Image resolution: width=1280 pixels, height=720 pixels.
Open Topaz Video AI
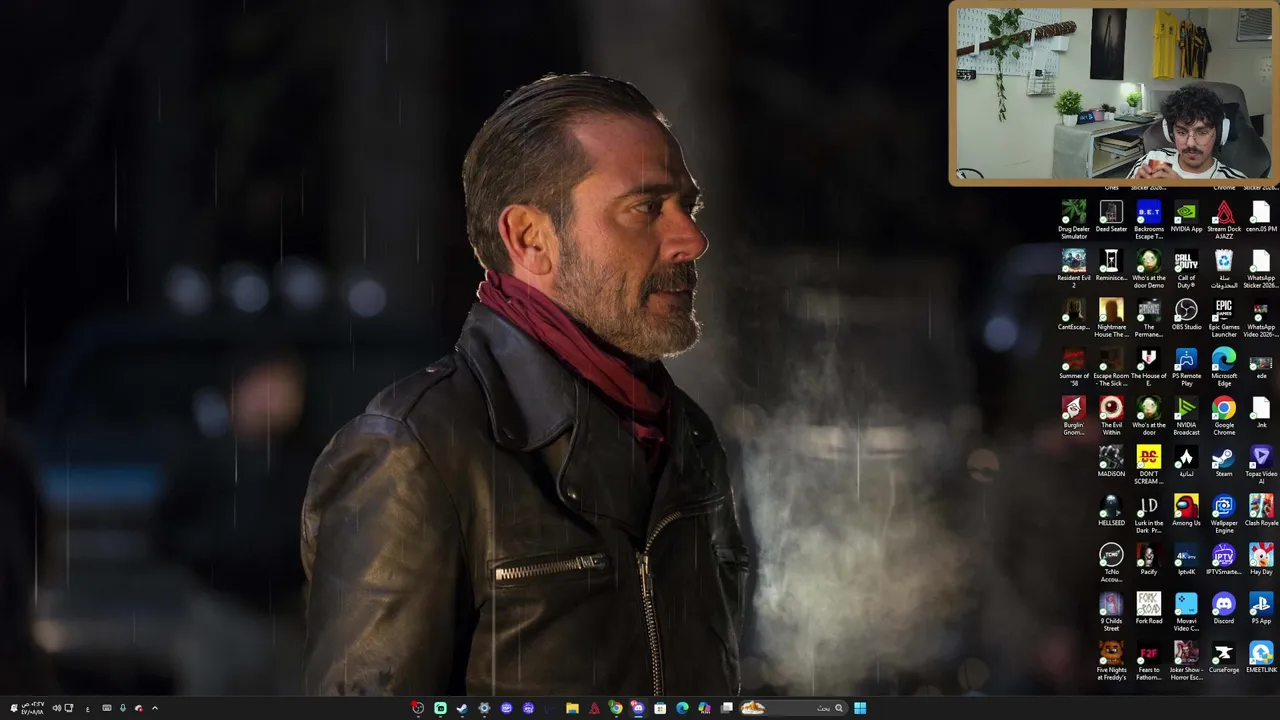(x=1261, y=464)
